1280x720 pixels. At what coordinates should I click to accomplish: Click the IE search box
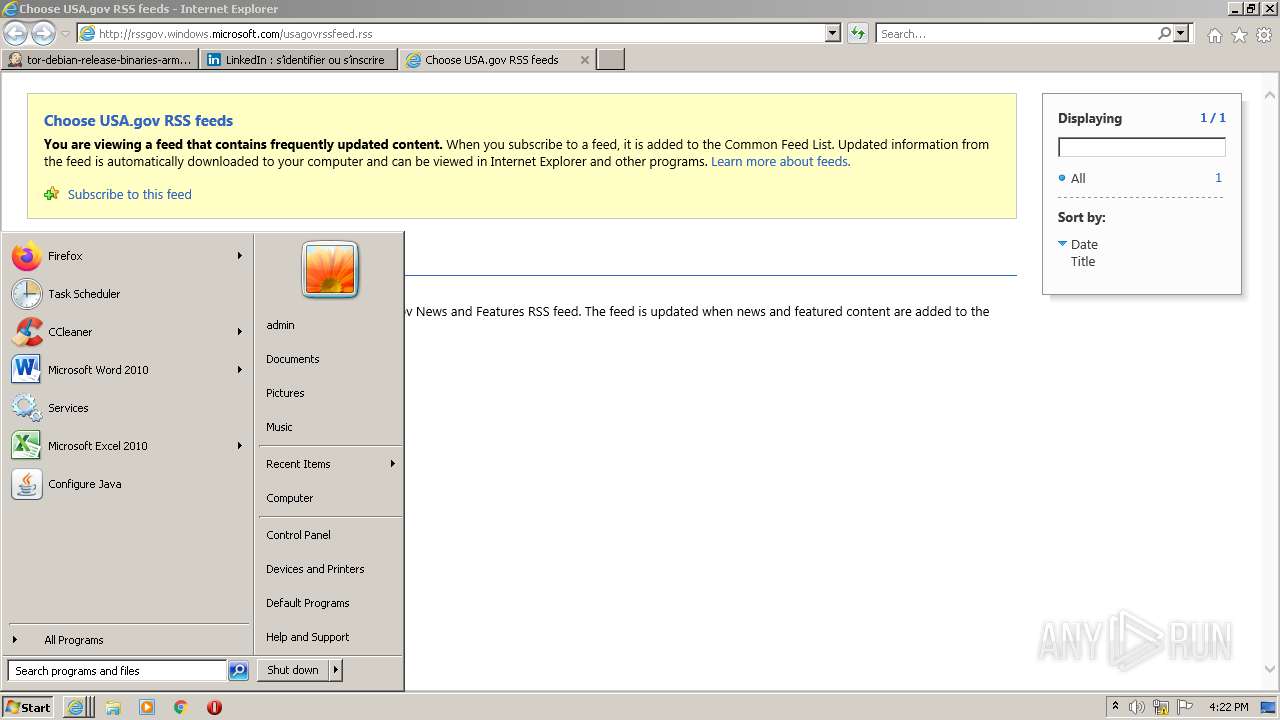click(1015, 33)
